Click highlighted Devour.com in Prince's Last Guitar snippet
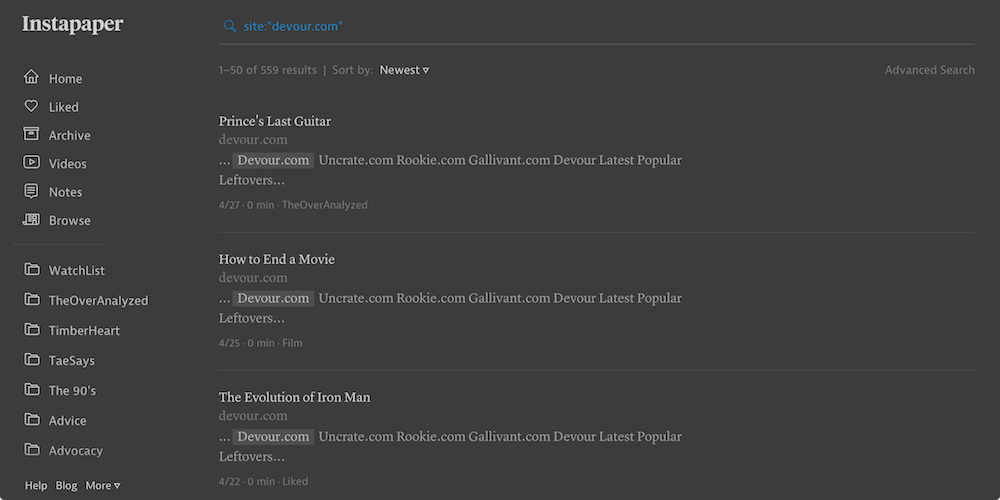This screenshot has width=1000, height=500. click(x=273, y=160)
